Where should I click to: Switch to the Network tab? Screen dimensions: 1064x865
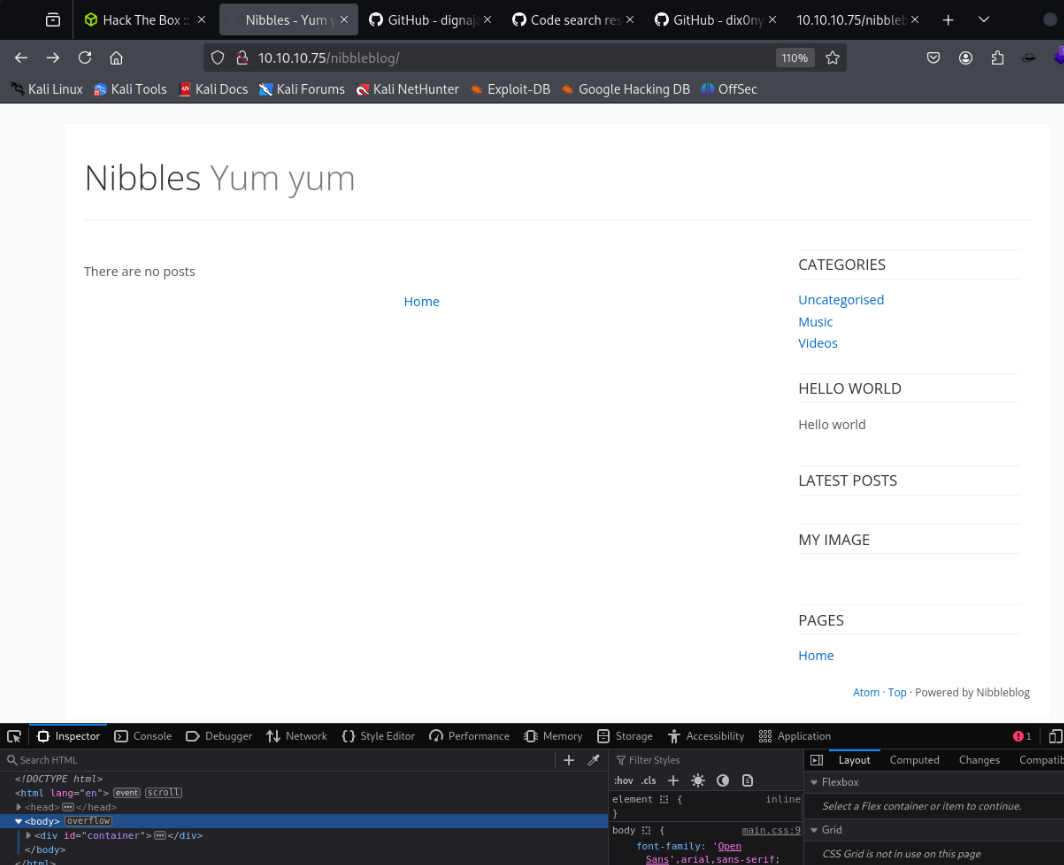(297, 736)
